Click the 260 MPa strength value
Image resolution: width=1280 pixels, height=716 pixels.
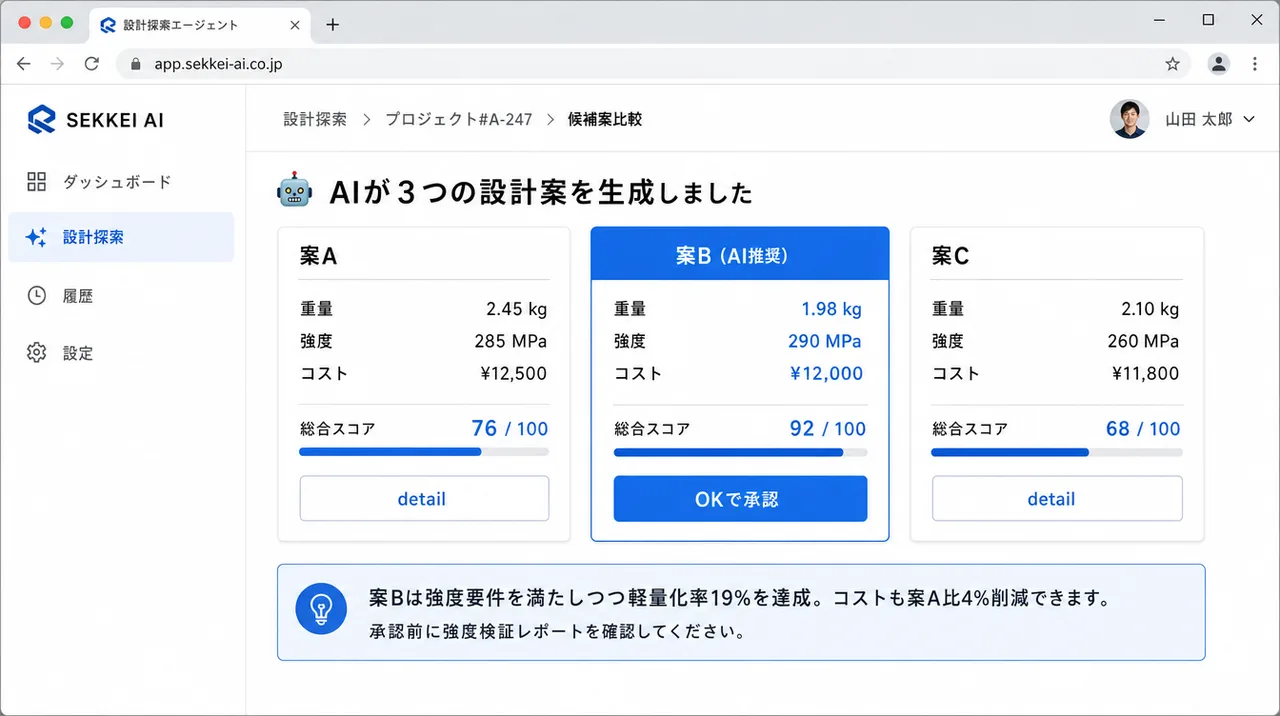pyautogui.click(x=1144, y=341)
